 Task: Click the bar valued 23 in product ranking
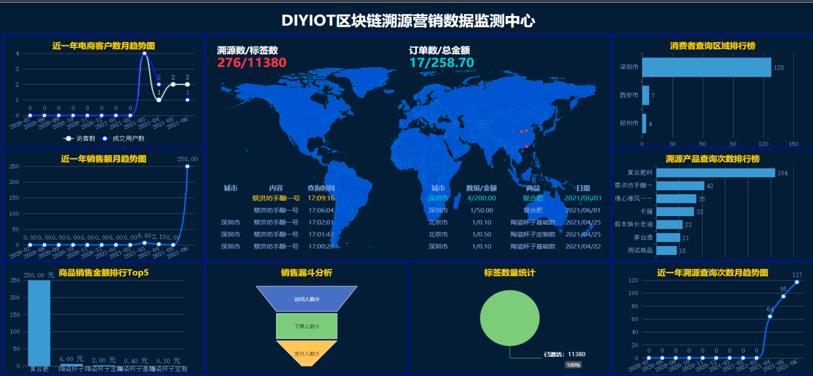pos(669,225)
